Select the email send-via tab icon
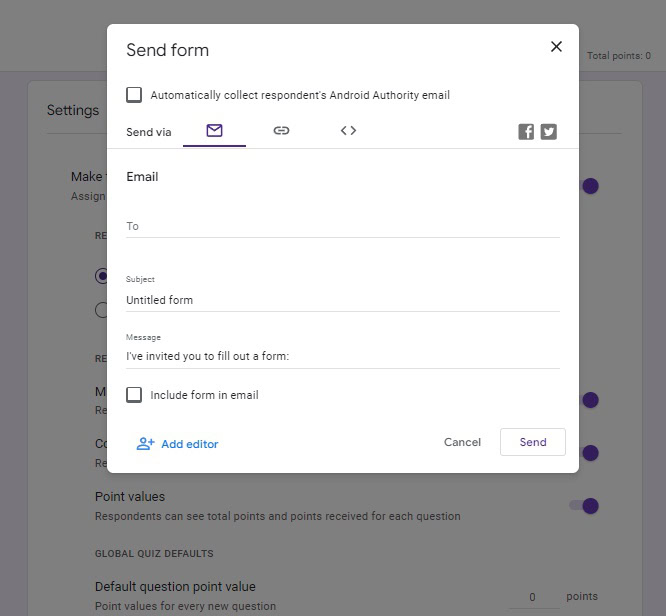Image resolution: width=666 pixels, height=616 pixels. [x=214, y=131]
